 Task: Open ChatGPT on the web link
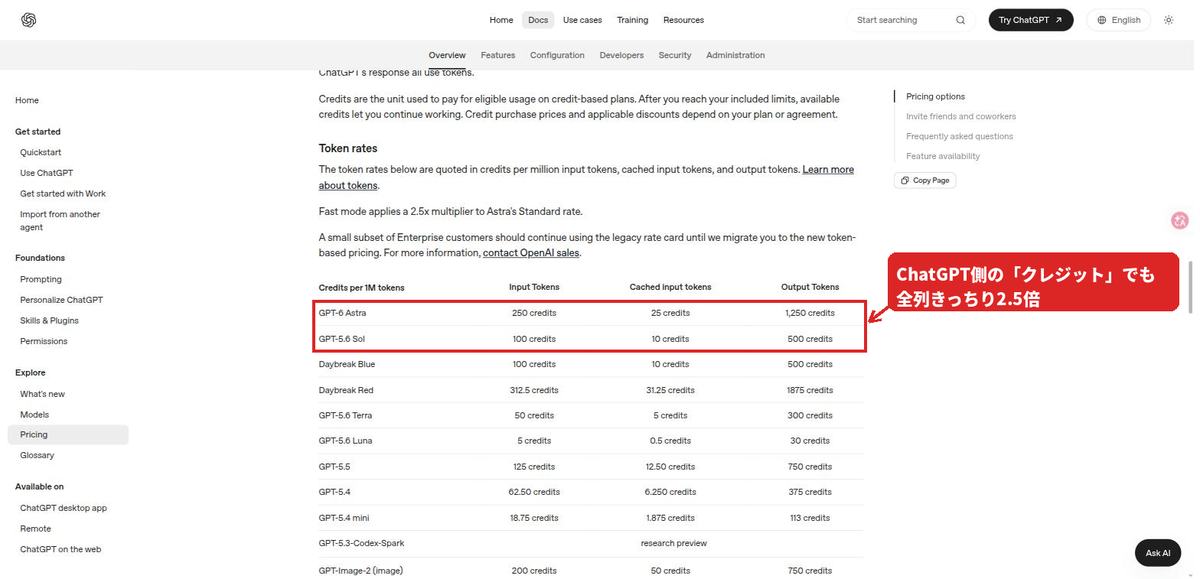(60, 549)
